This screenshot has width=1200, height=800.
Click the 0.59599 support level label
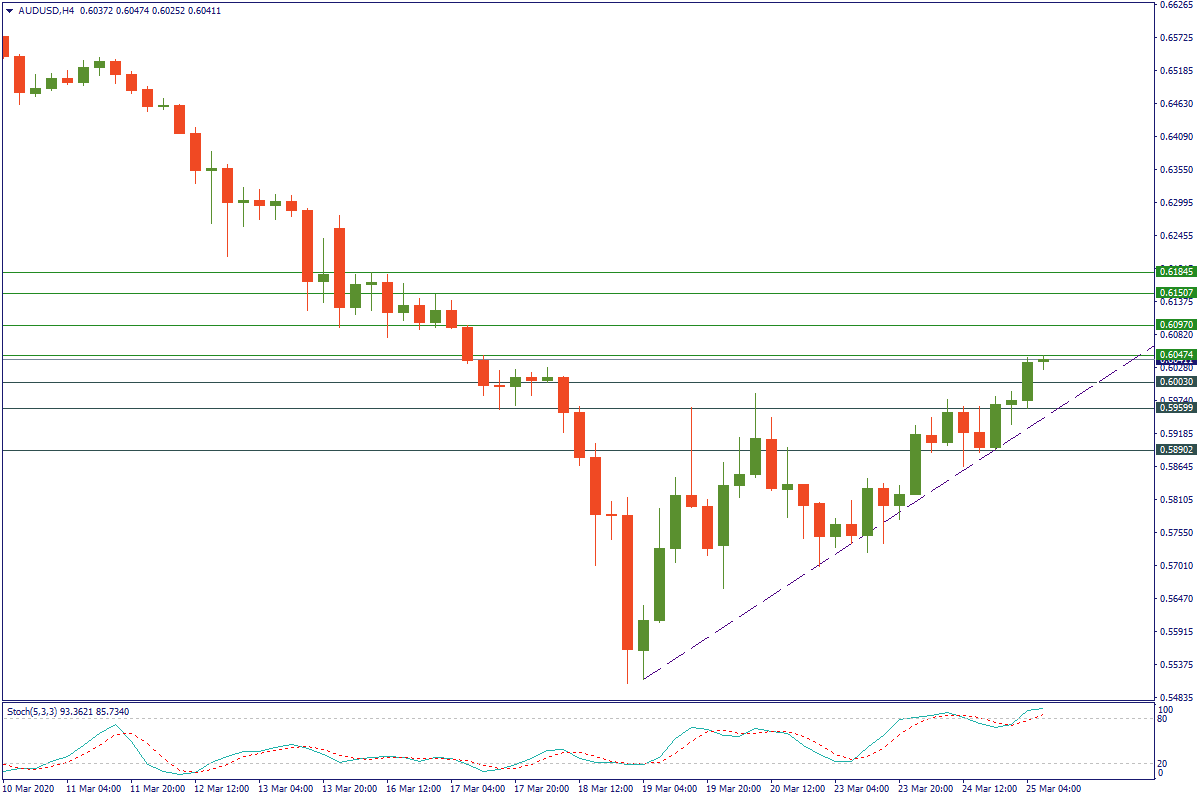[x=1176, y=408]
